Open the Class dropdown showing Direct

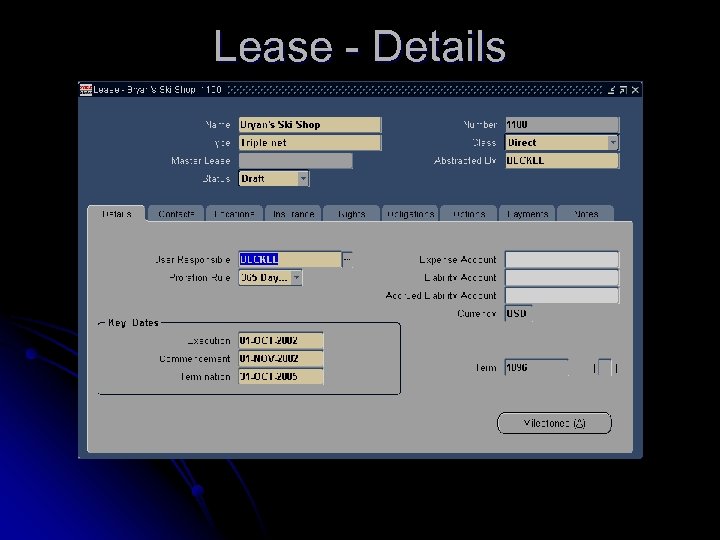562,143
